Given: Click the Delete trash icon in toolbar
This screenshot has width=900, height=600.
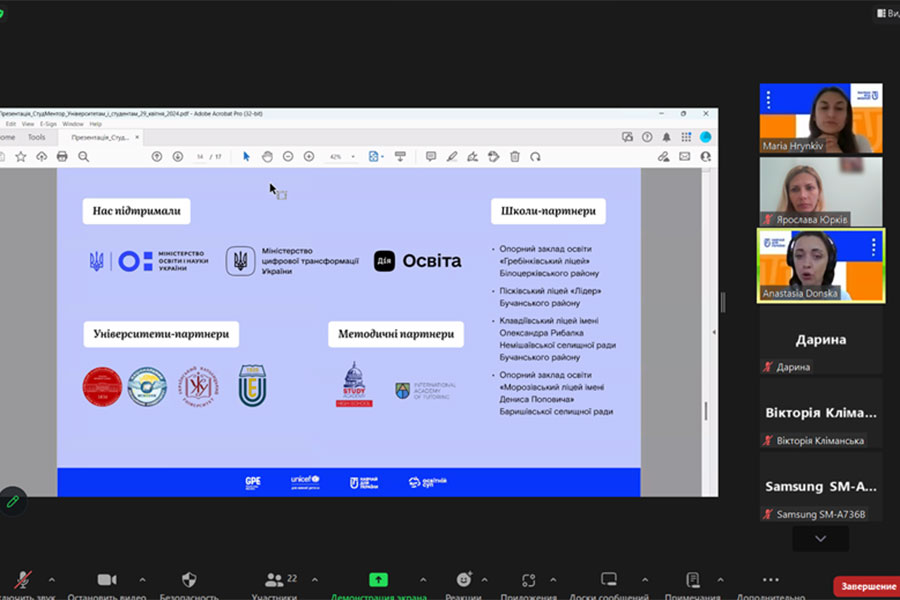Looking at the screenshot, I should click(x=515, y=156).
